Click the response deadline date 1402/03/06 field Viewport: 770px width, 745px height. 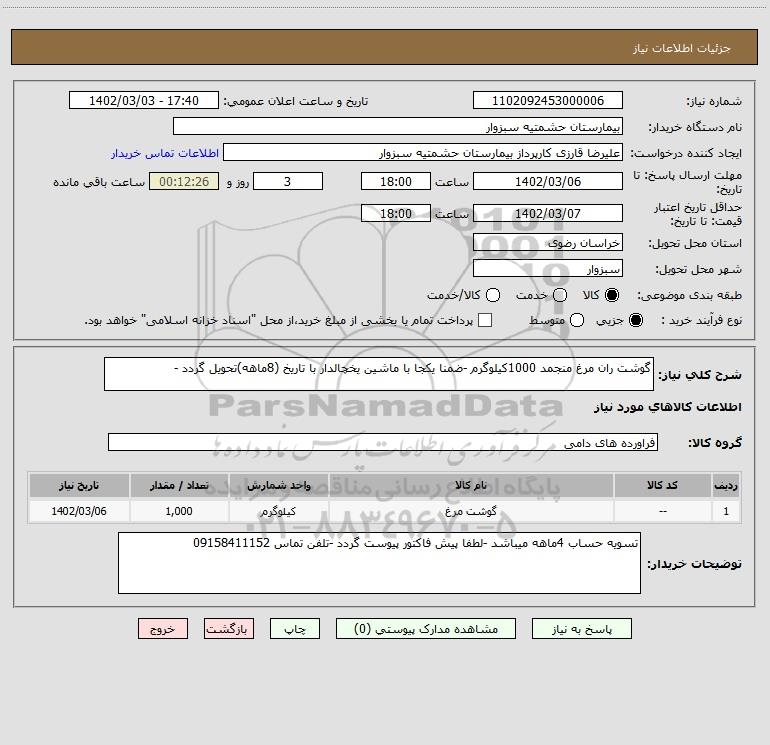coord(548,181)
